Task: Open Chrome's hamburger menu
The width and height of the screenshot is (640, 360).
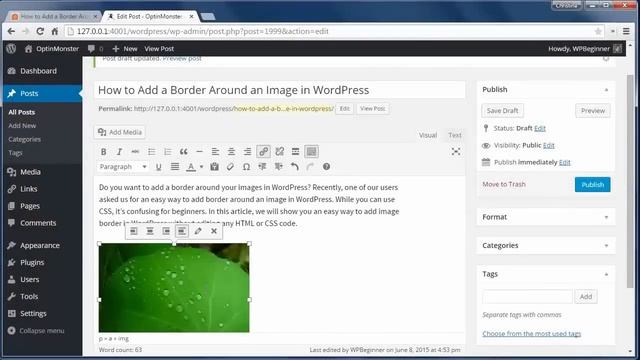Action: [x=626, y=31]
